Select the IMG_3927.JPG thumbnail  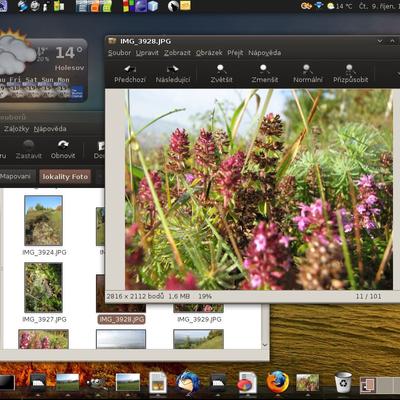point(43,287)
